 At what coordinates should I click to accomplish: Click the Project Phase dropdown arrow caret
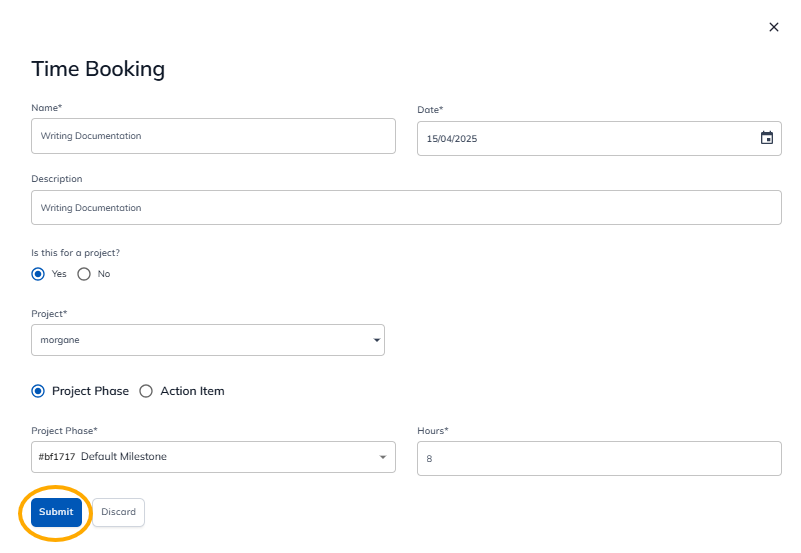pyautogui.click(x=382, y=458)
